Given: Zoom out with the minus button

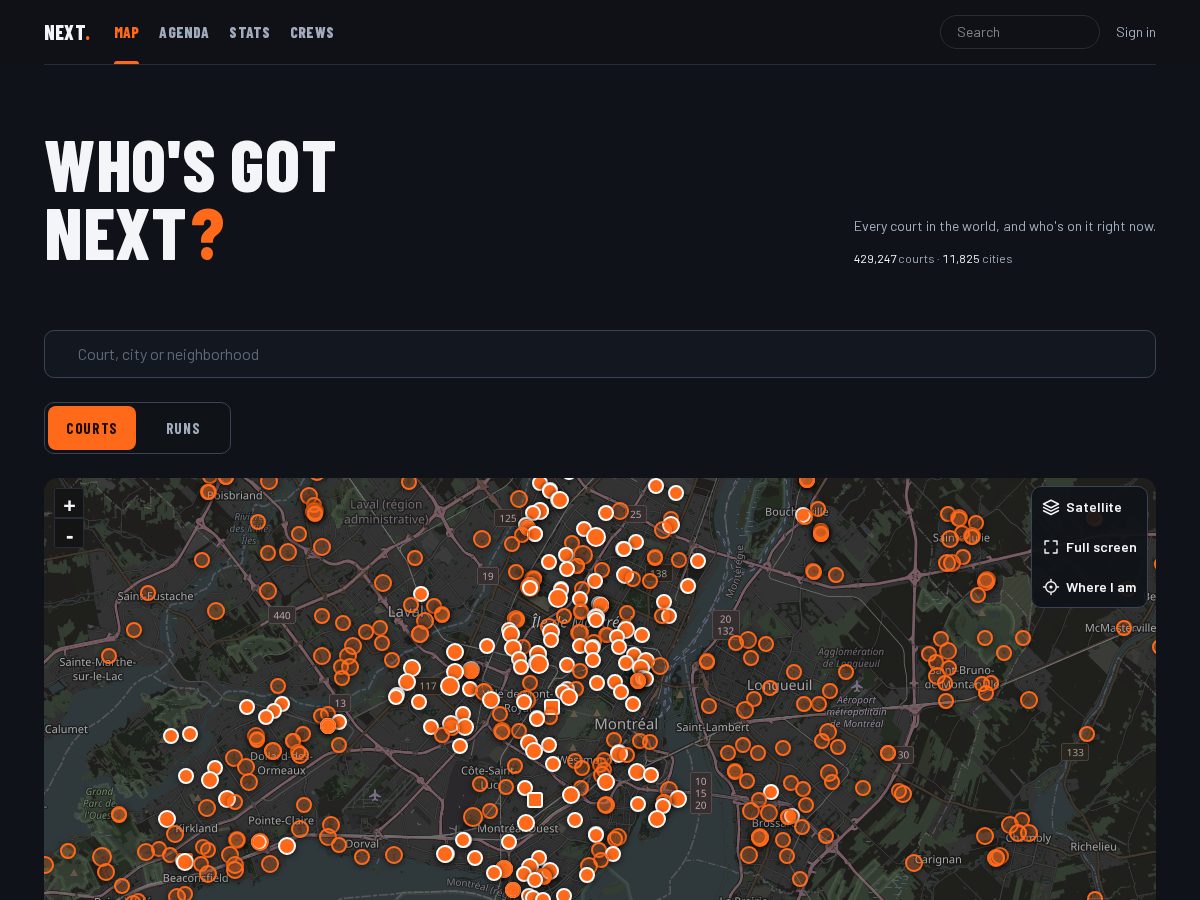Looking at the screenshot, I should pos(69,535).
